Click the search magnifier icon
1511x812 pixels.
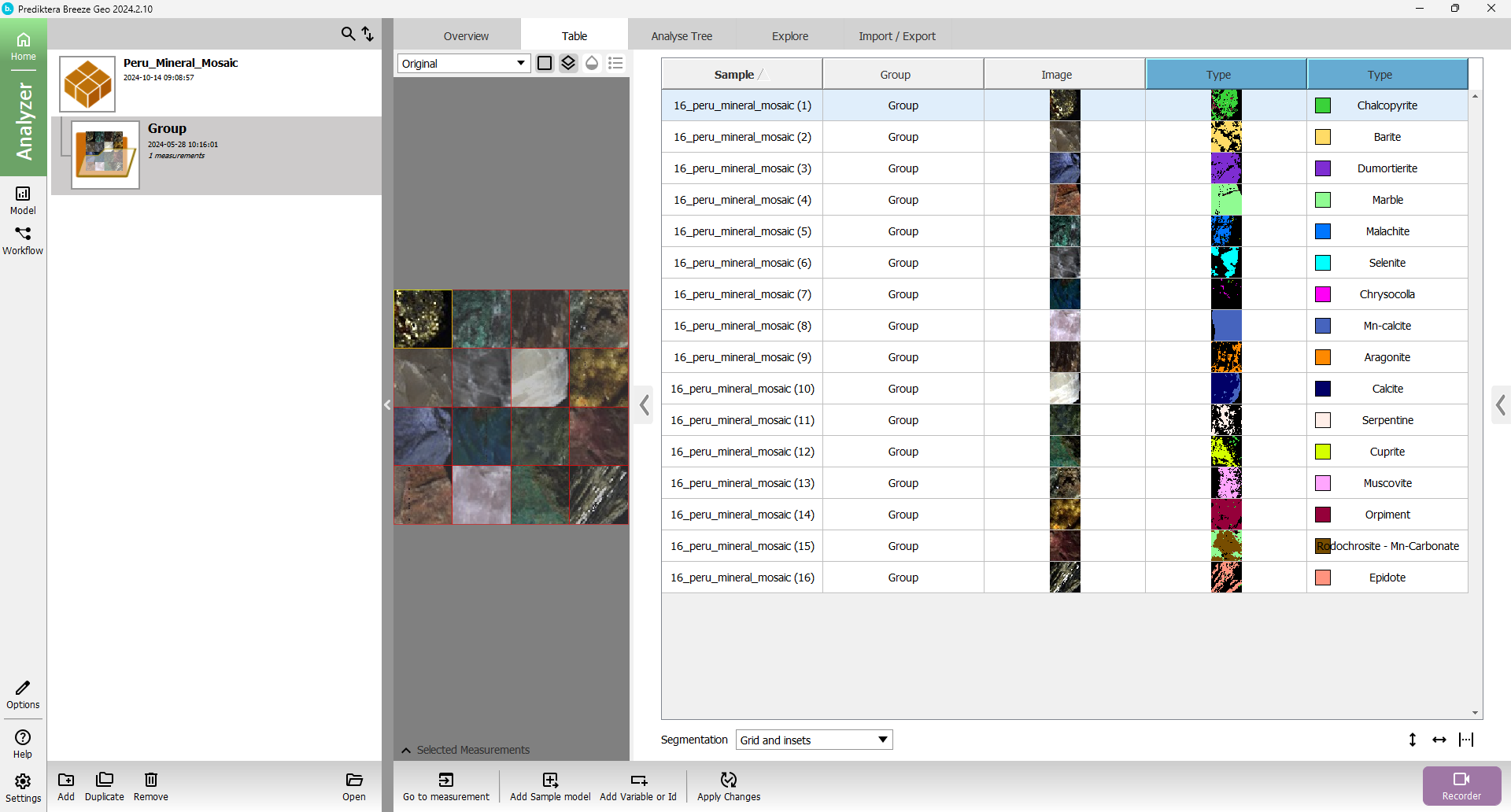[x=348, y=34]
